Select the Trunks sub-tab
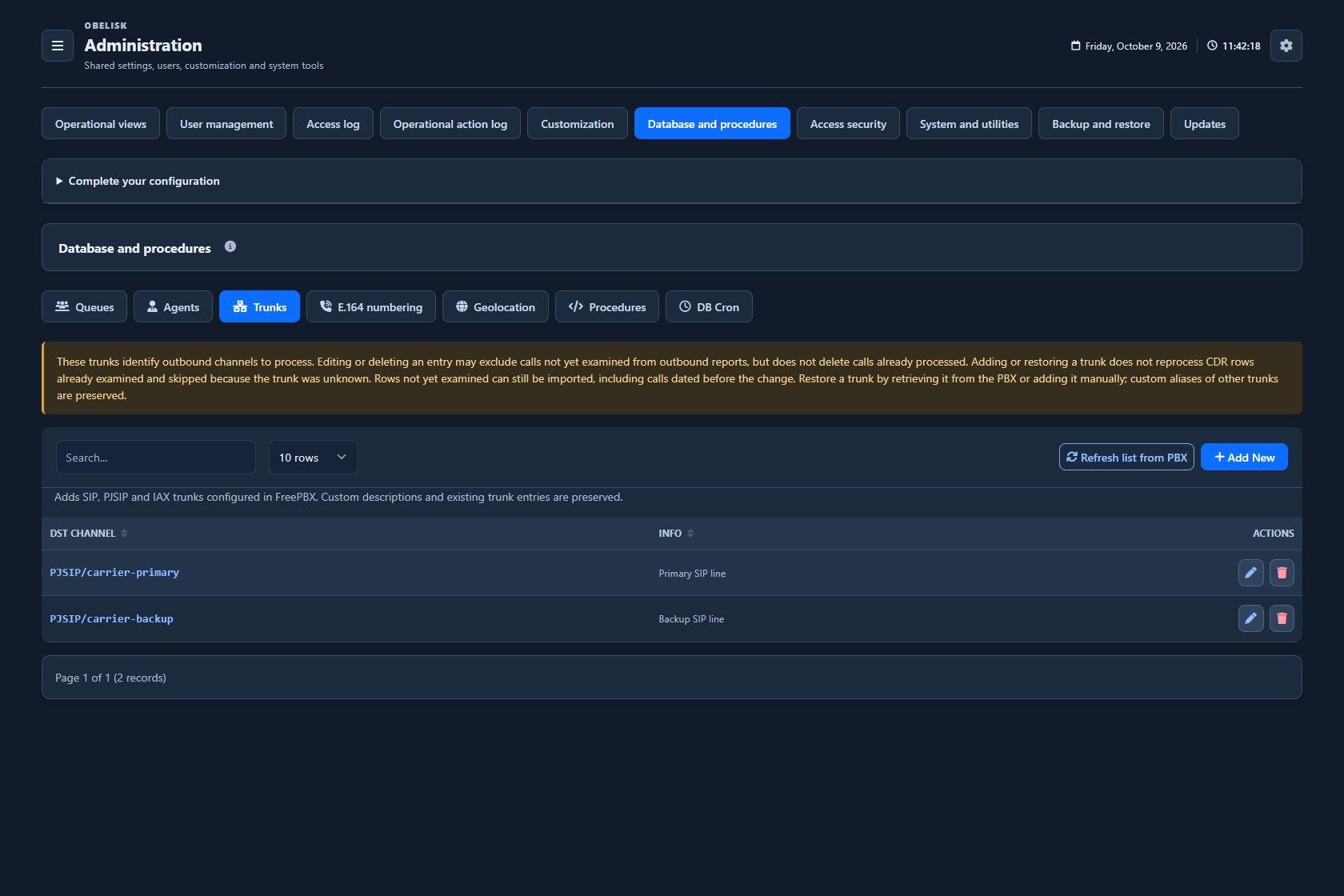This screenshot has width=1344, height=896. (259, 306)
